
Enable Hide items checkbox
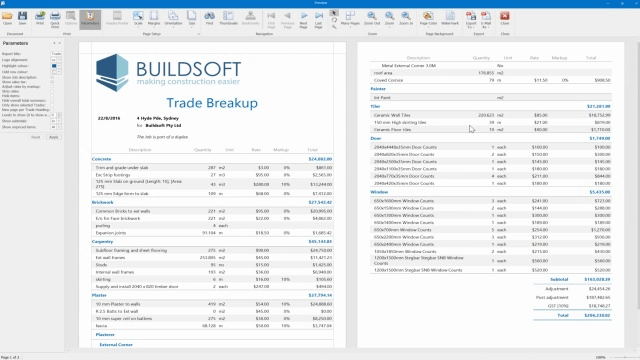(x=52, y=96)
